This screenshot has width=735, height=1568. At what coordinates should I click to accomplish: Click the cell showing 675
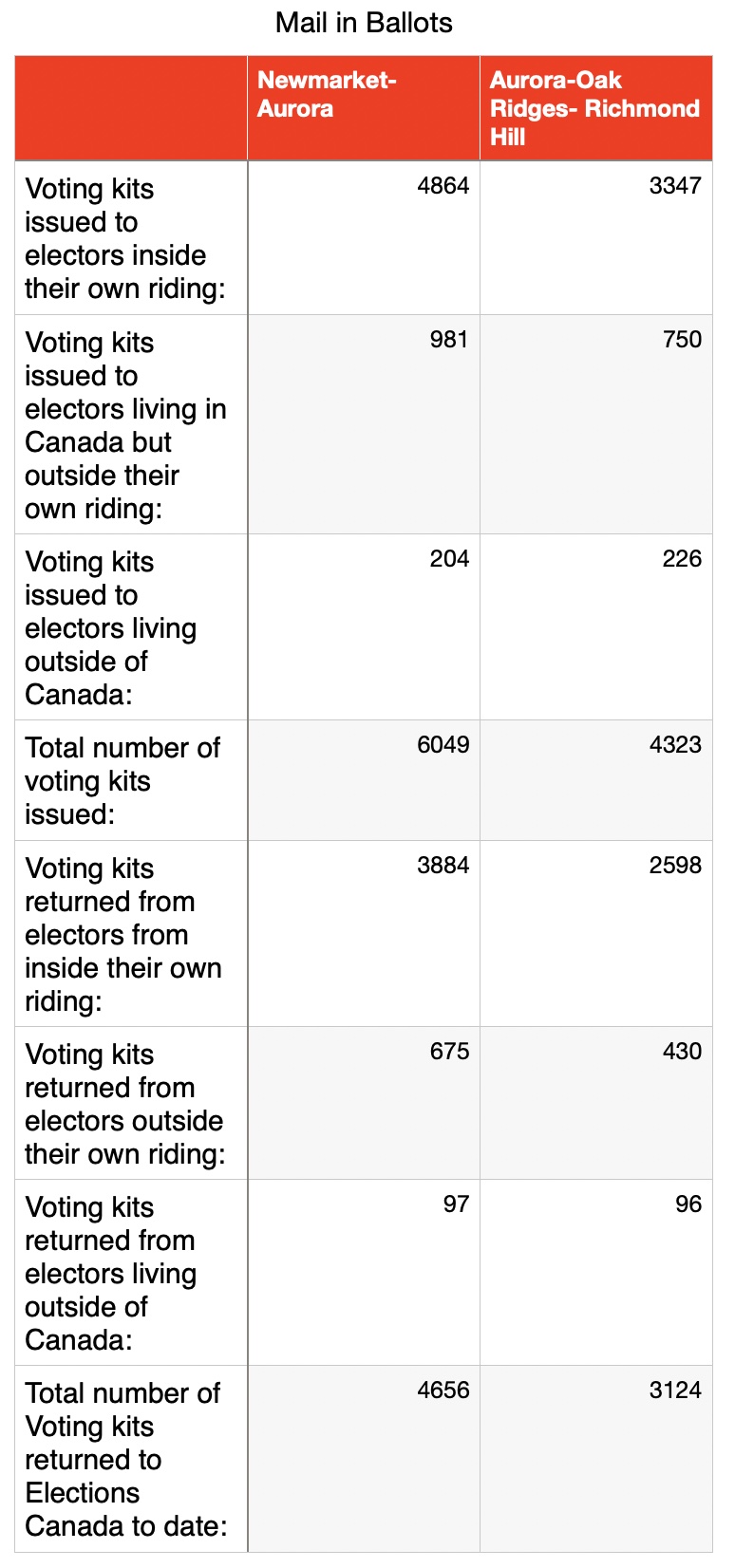pyautogui.click(x=364, y=1103)
